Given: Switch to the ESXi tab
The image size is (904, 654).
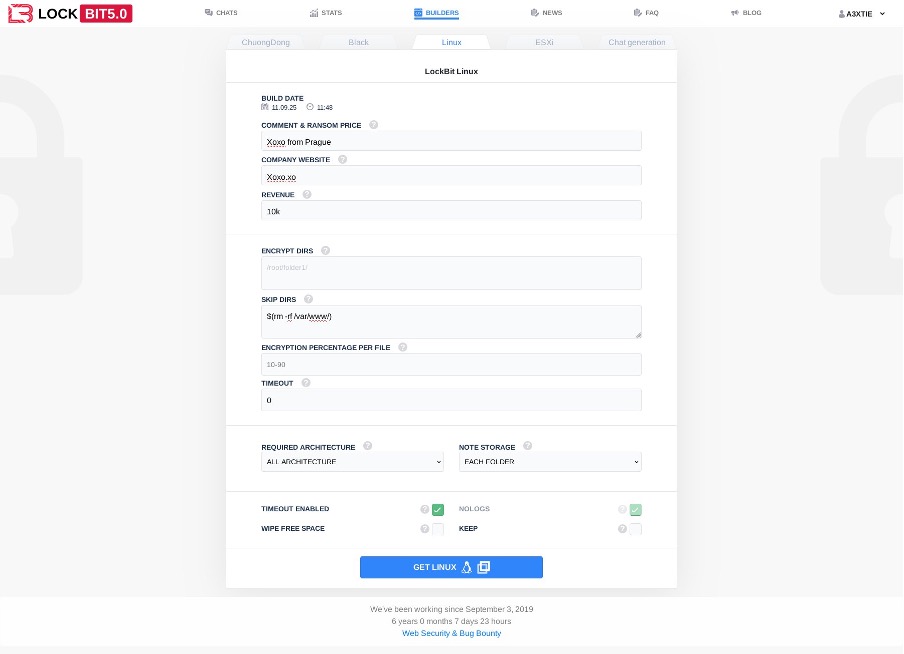Looking at the screenshot, I should click(x=544, y=42).
